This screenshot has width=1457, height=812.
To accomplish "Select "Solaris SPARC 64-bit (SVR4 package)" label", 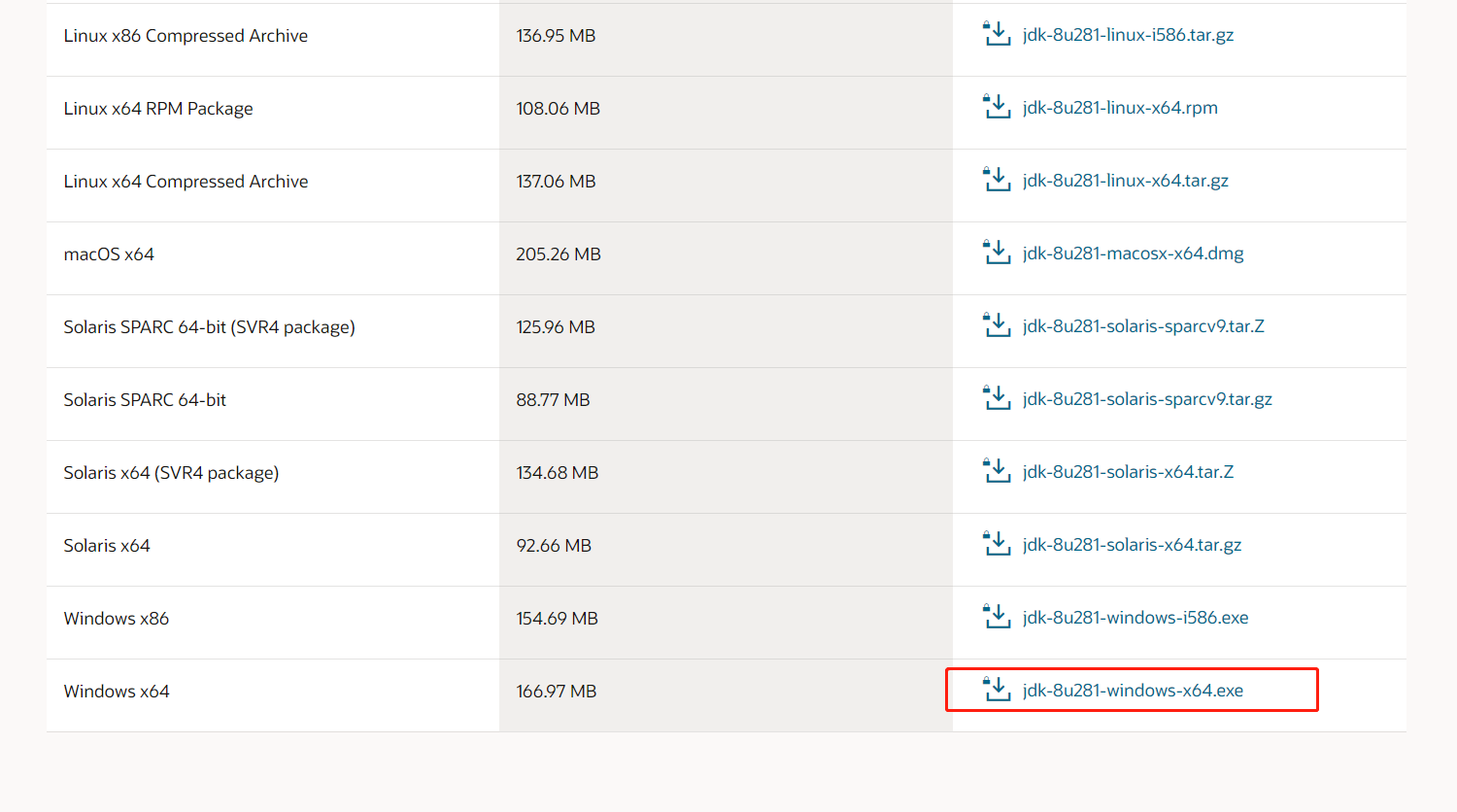I will tap(210, 327).
